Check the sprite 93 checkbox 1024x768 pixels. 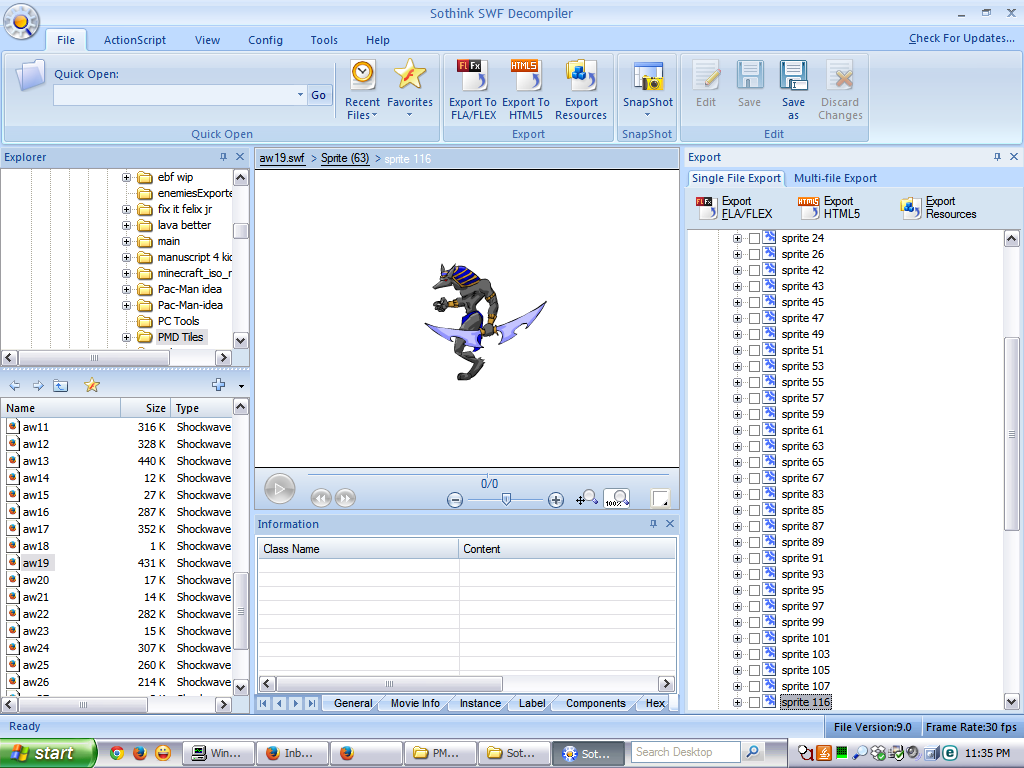coord(754,575)
